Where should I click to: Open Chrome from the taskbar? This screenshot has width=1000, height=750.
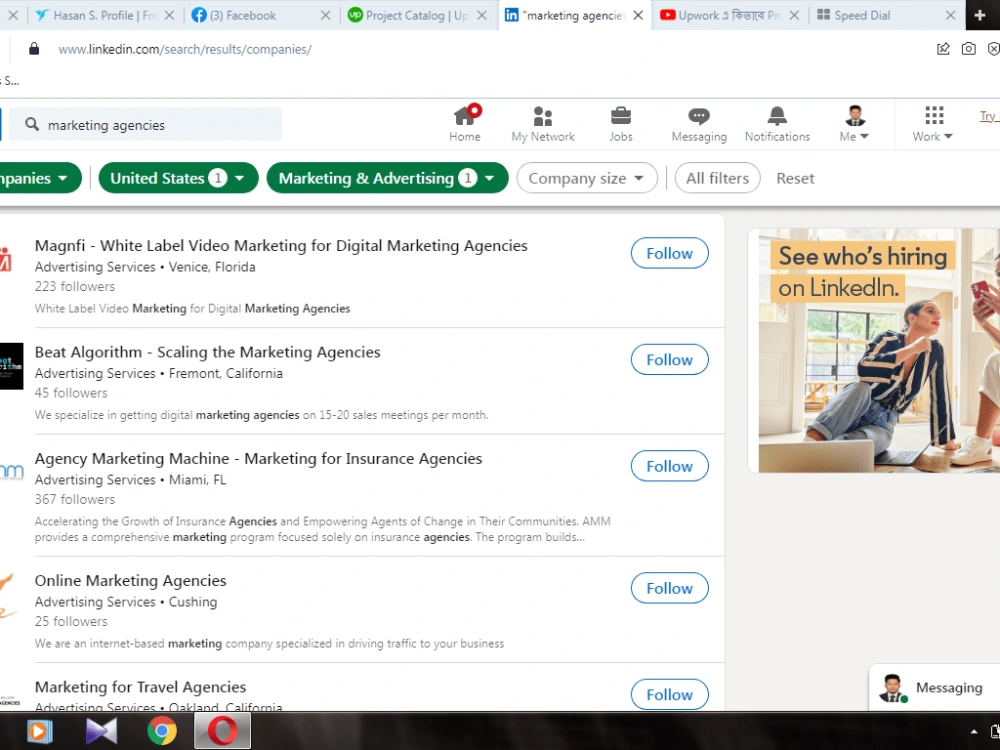point(162,731)
